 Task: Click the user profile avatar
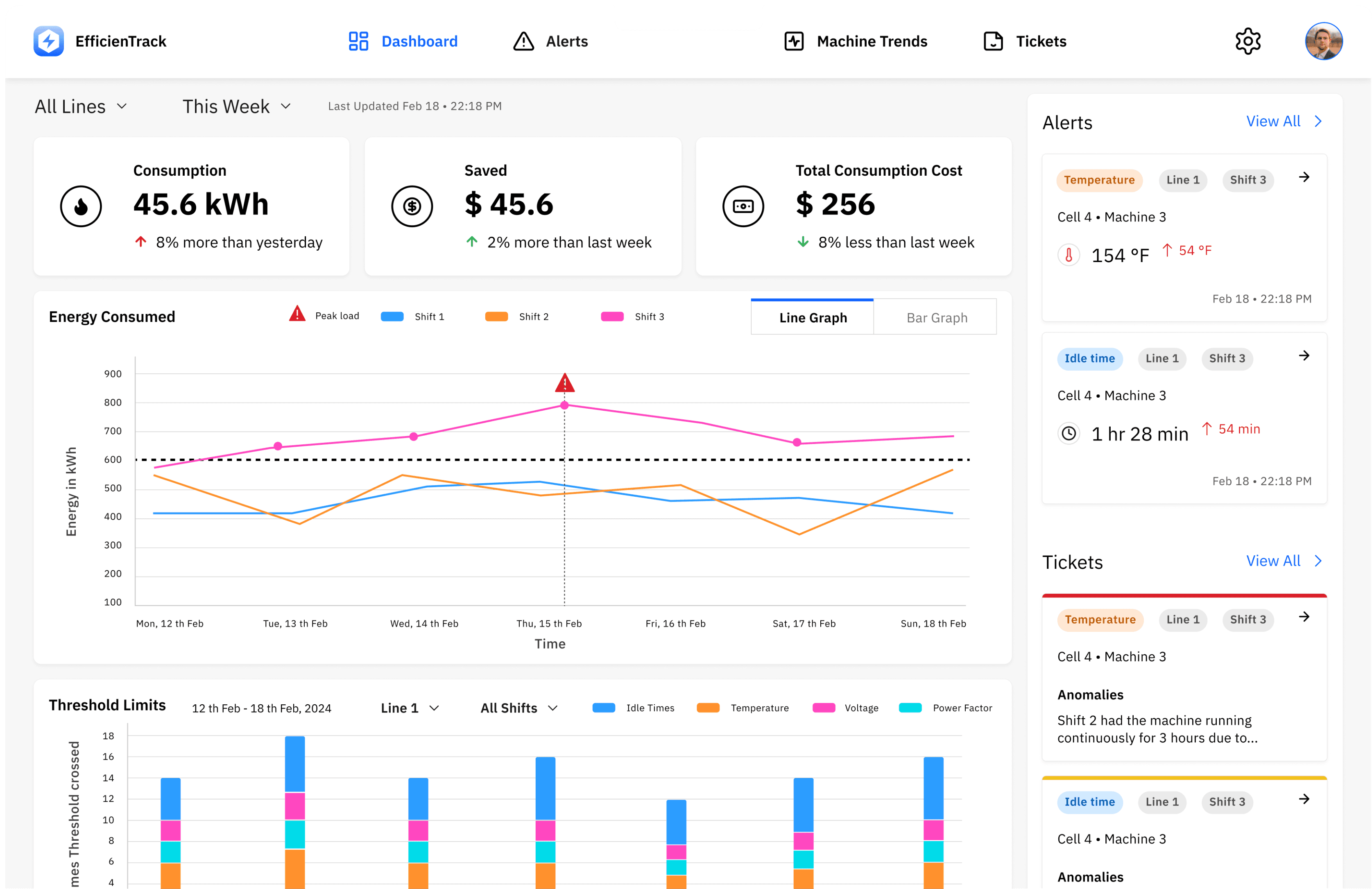[1324, 41]
